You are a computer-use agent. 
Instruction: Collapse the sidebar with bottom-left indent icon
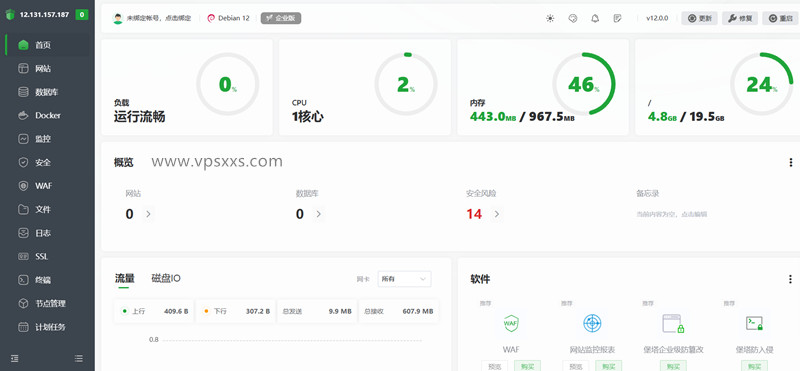(x=14, y=358)
